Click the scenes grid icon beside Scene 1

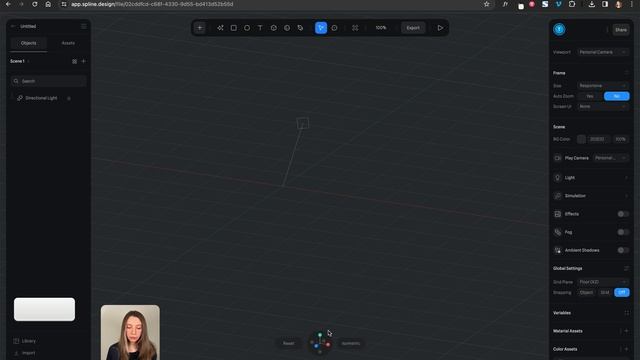click(74, 61)
